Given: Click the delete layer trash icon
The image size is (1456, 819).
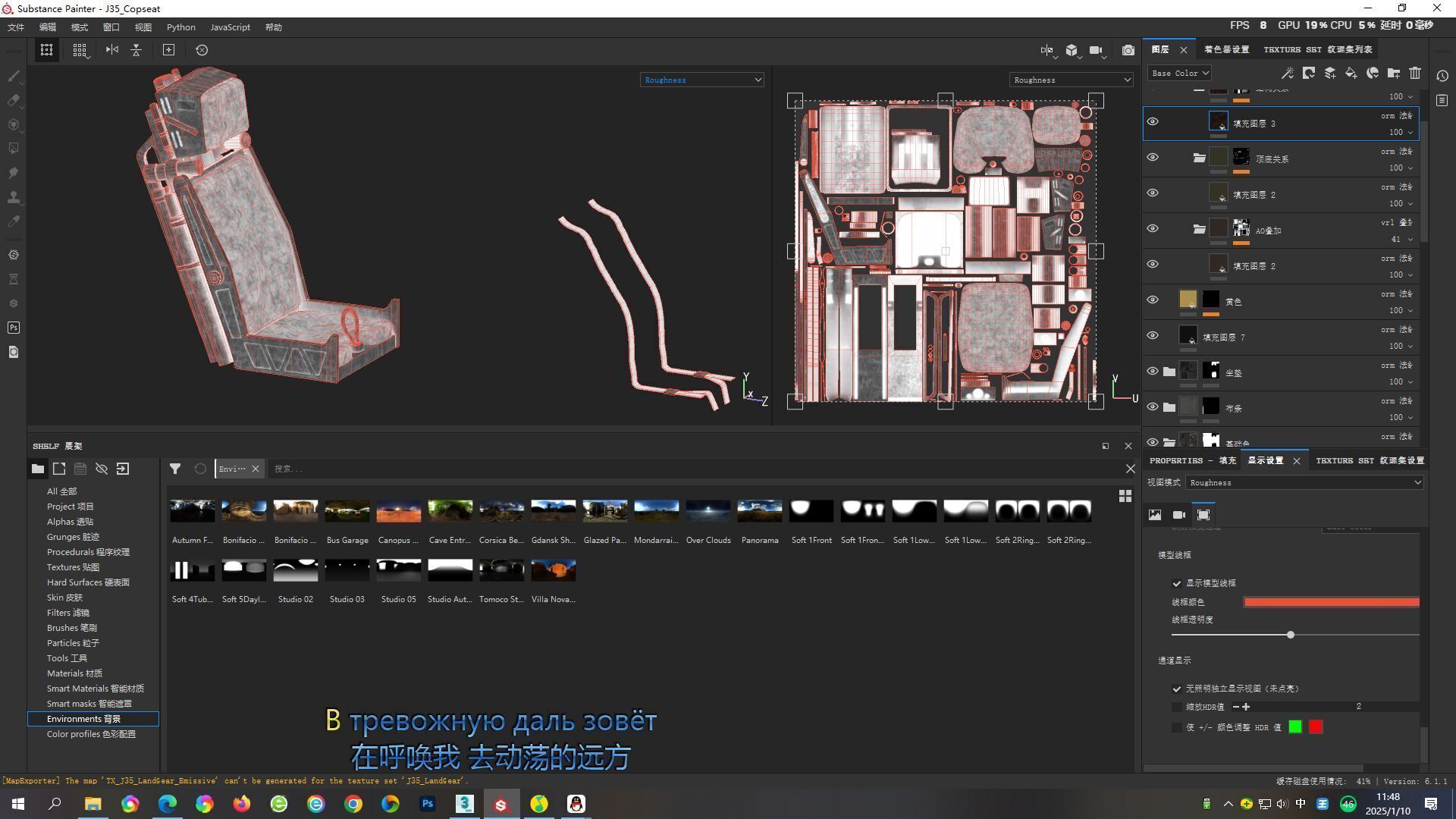Looking at the screenshot, I should (1415, 74).
